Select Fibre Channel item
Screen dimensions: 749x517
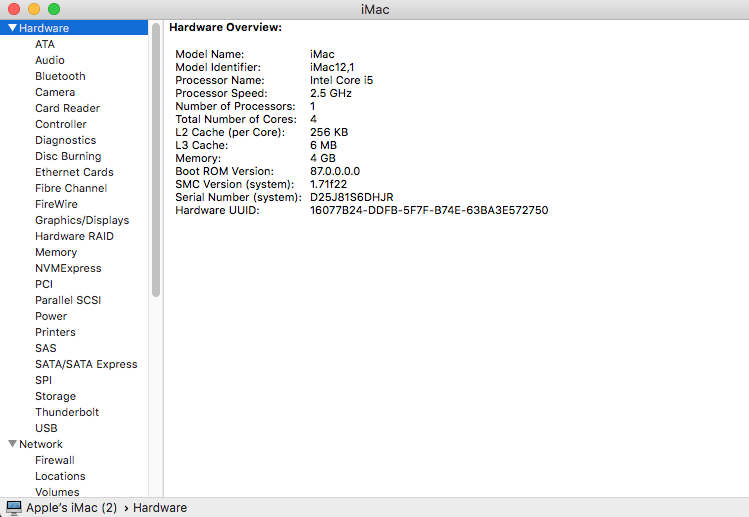71,188
